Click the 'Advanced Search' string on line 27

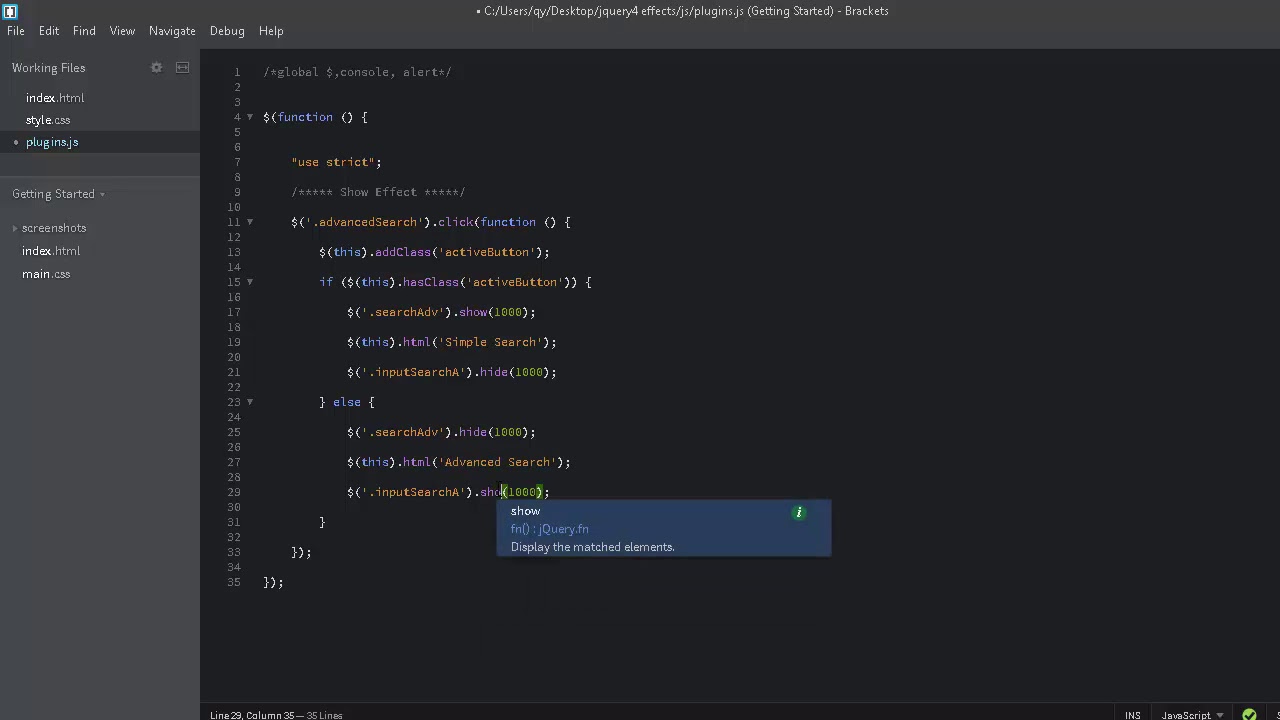click(x=501, y=462)
